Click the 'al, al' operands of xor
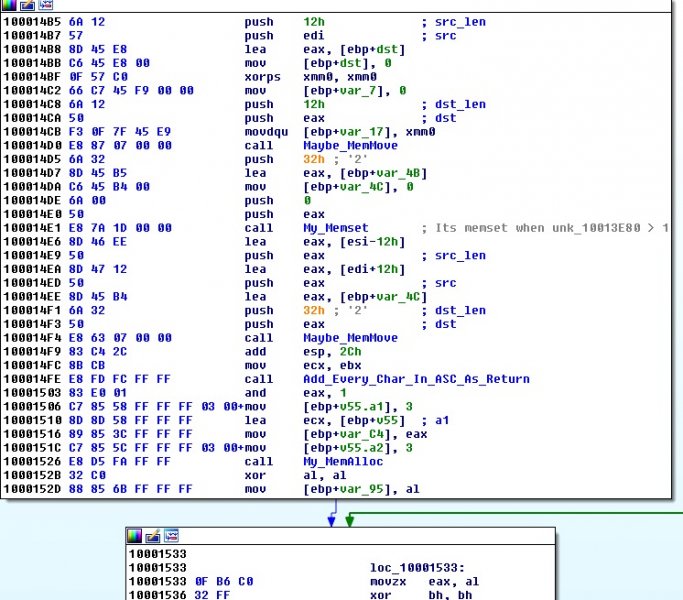Image resolution: width=683 pixels, height=600 pixels. (325, 475)
